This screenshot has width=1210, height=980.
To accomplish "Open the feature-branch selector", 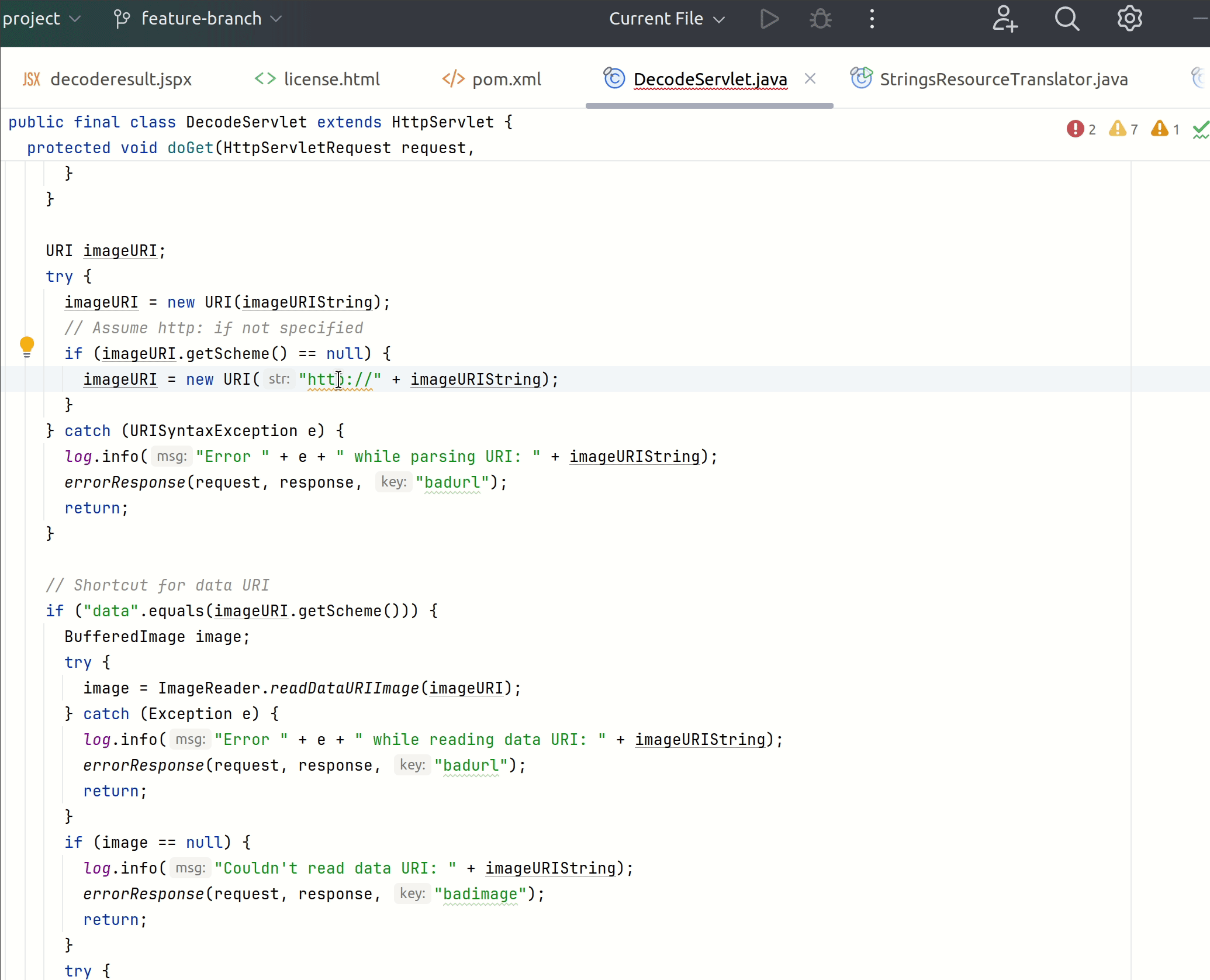I will click(210, 18).
